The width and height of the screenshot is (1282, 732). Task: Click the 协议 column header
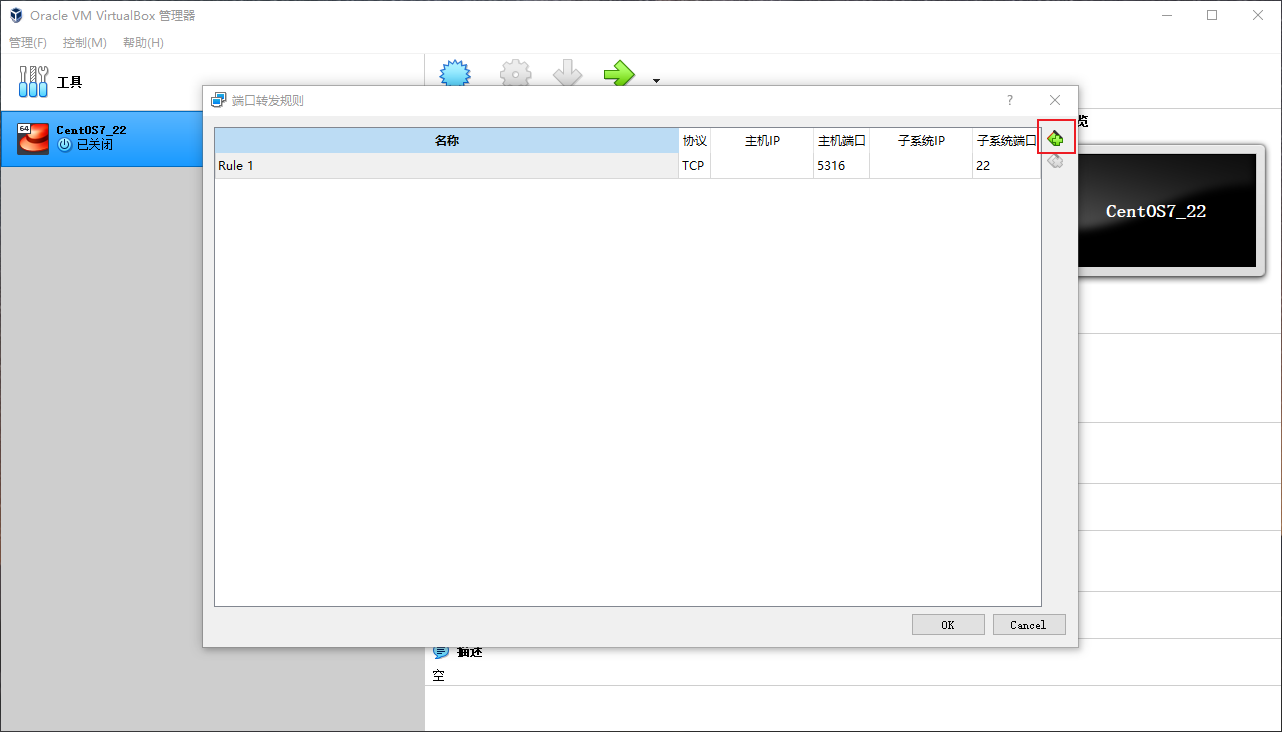[695, 141]
